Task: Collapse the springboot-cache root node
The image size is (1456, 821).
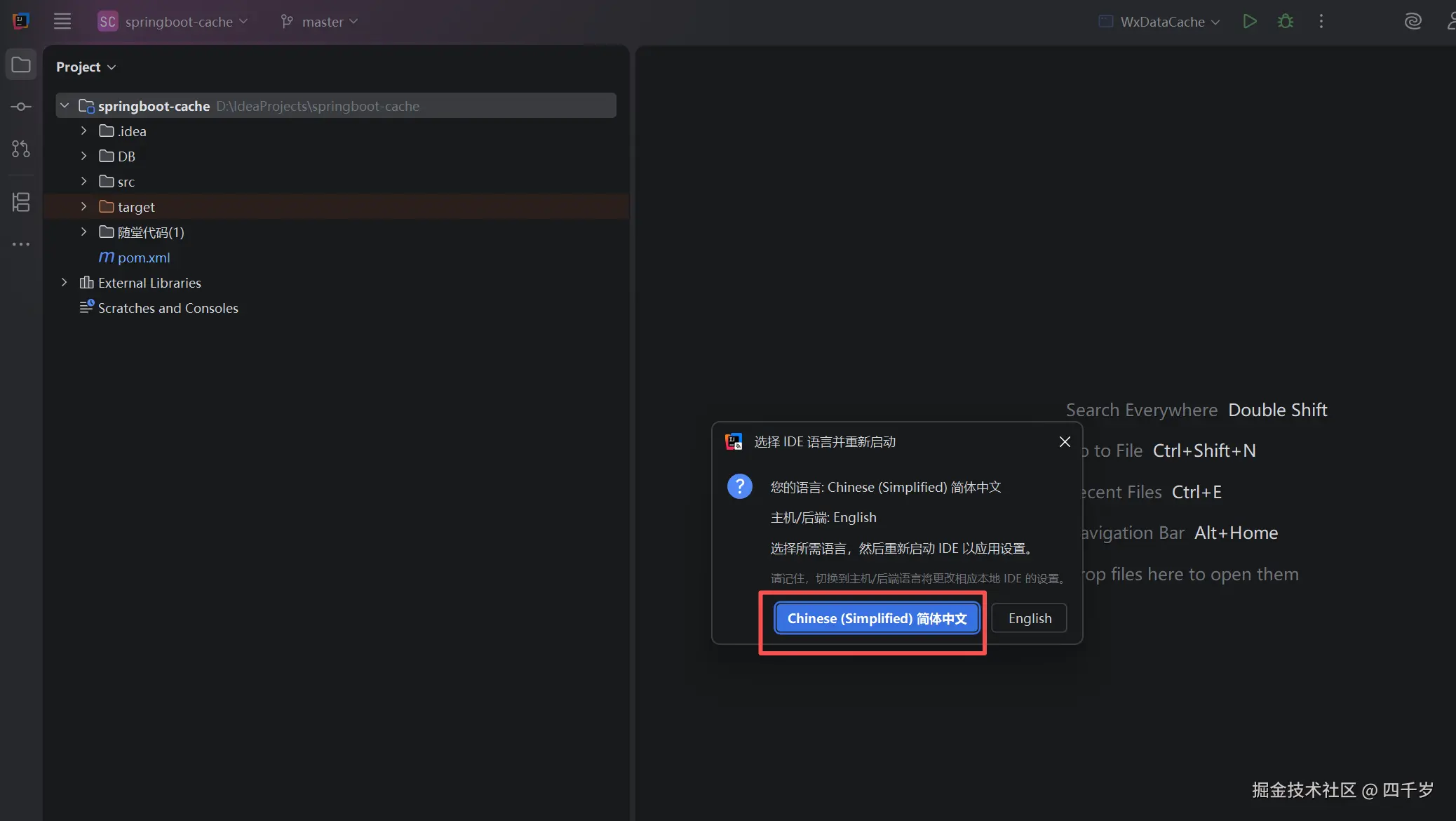Action: click(x=65, y=105)
